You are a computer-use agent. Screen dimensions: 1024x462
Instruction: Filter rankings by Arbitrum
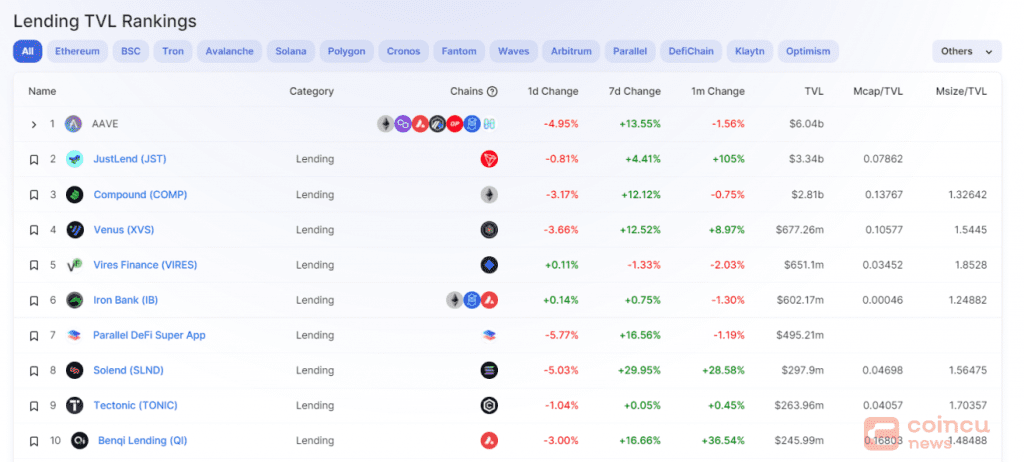pos(571,51)
